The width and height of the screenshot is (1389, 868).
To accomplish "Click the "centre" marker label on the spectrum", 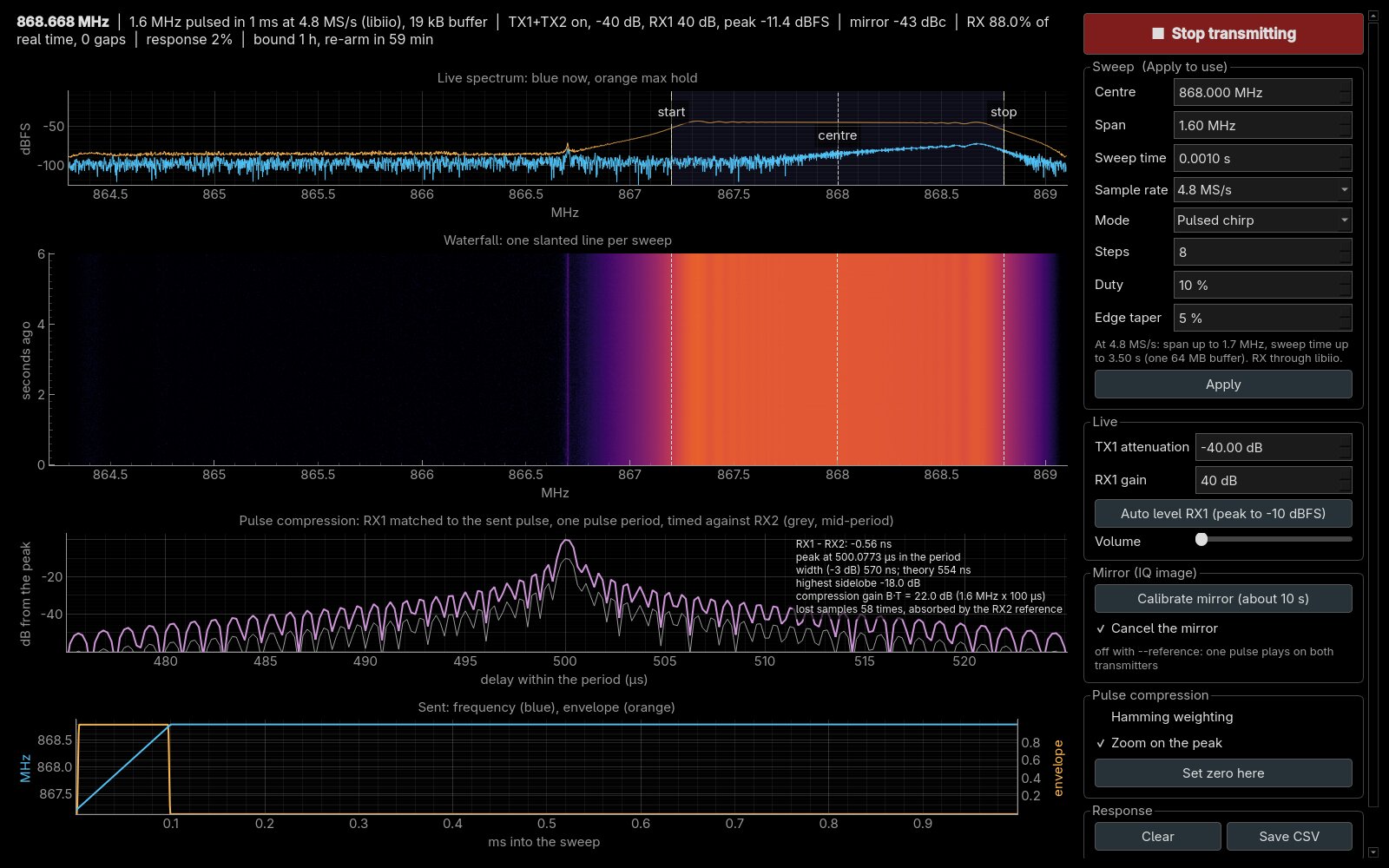I will pyautogui.click(x=838, y=135).
